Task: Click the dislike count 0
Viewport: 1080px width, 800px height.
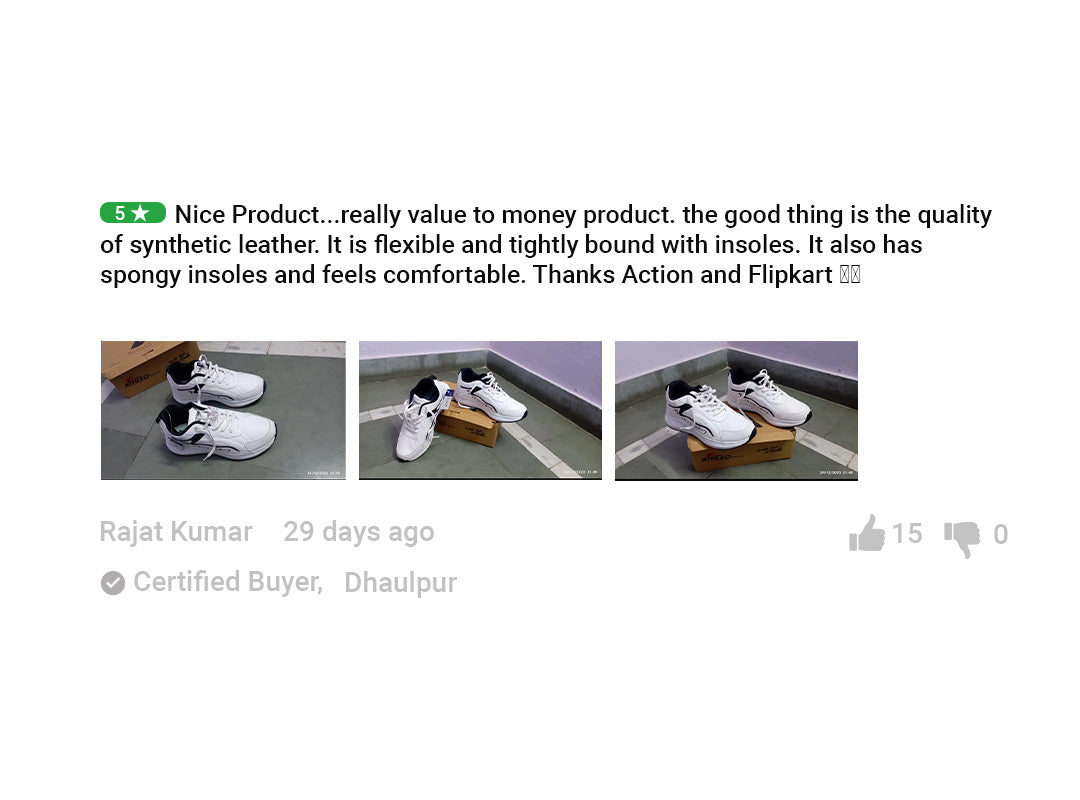Action: point(1000,536)
